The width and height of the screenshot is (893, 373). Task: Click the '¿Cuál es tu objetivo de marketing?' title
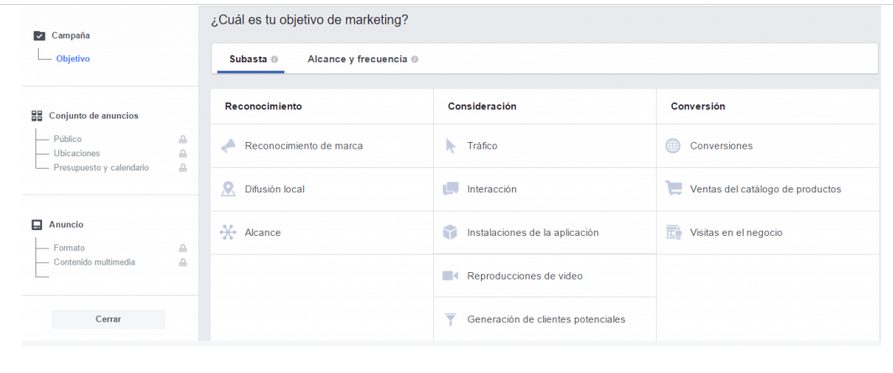point(309,20)
